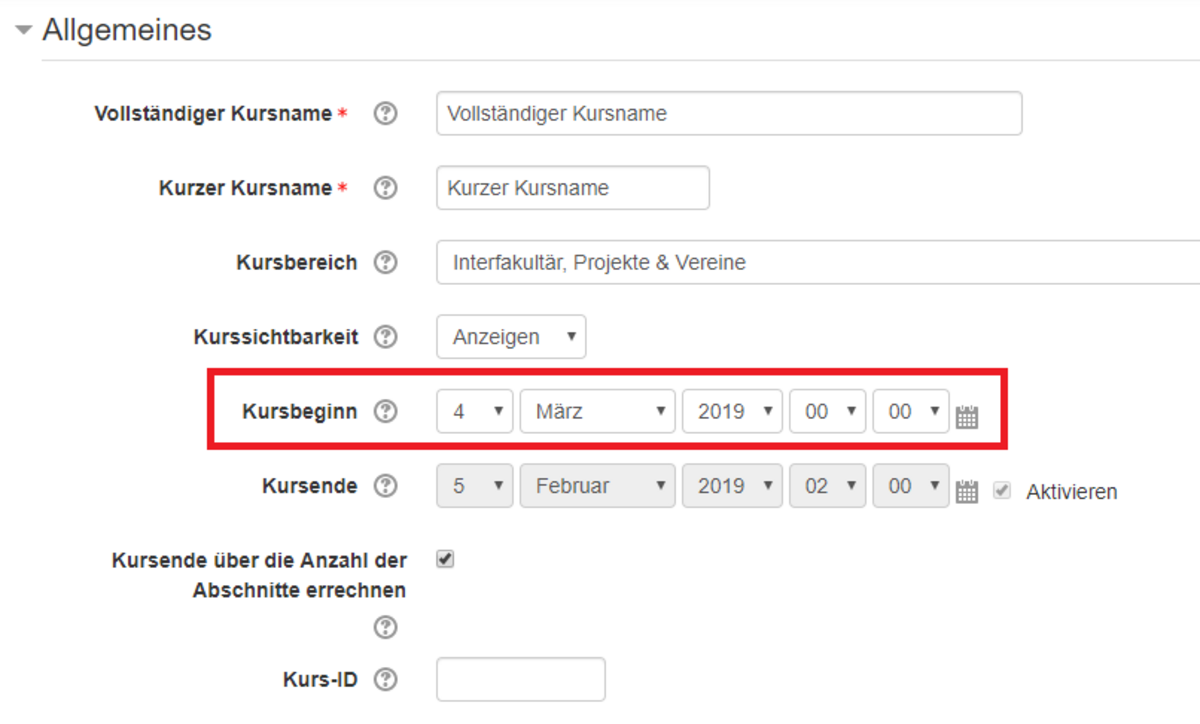Open the Kurssichtbarkeit Anzeigen dropdown
Viewport: 1200px width, 724px height.
(511, 337)
